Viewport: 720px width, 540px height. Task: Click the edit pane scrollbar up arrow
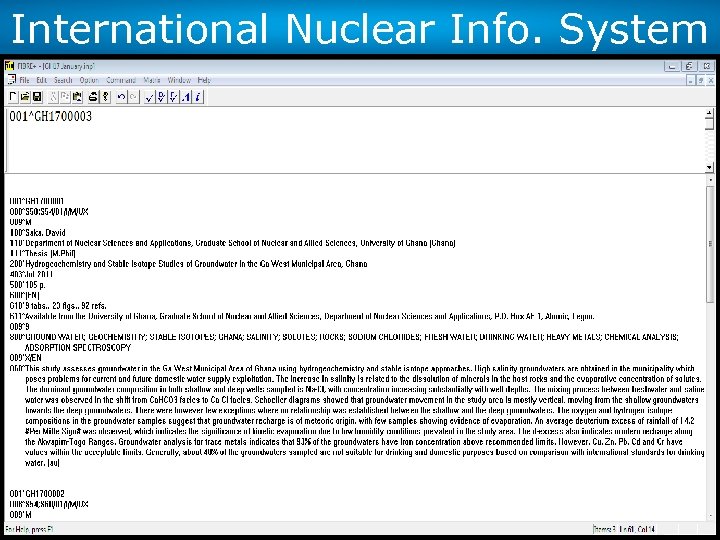coord(709,112)
